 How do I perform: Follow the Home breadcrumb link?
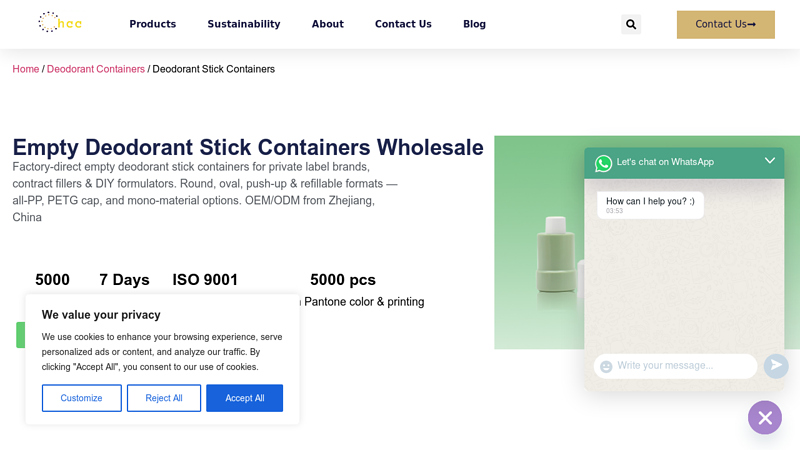pos(26,69)
